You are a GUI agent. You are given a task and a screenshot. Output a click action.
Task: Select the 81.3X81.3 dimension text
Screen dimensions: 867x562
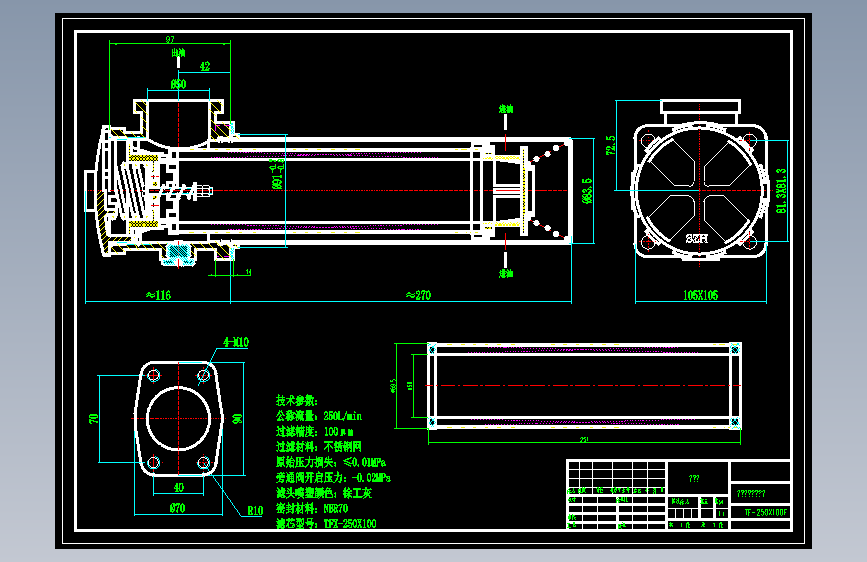click(781, 191)
